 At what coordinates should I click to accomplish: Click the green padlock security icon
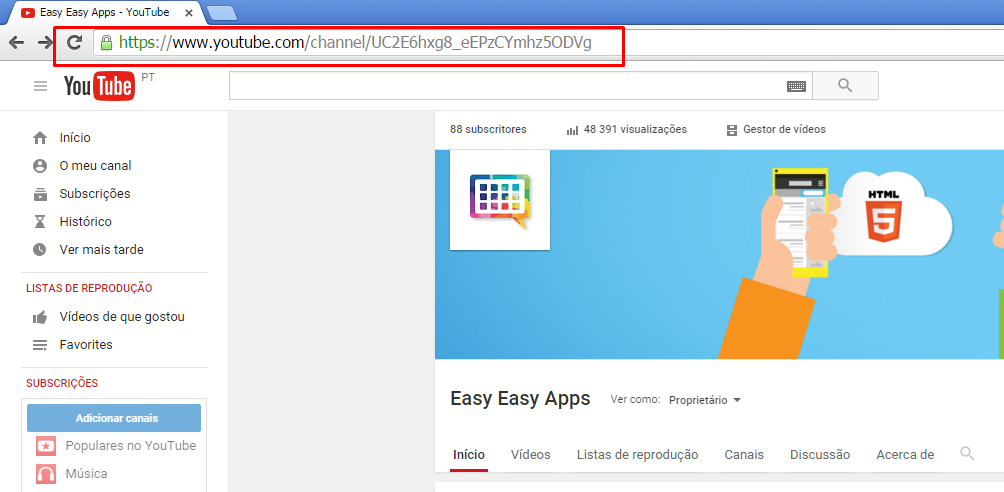click(106, 43)
